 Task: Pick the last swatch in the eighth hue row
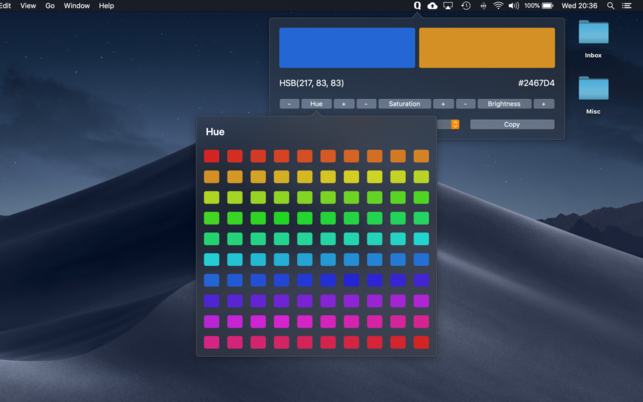tap(421, 301)
